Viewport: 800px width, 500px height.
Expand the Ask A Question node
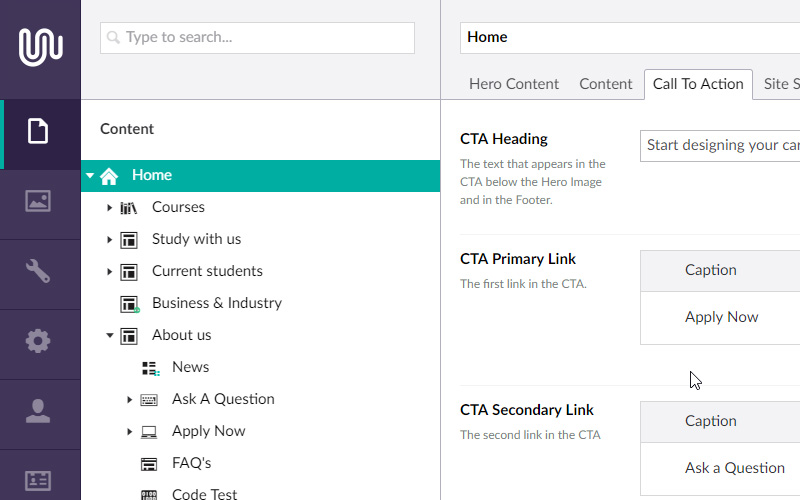[129, 400]
